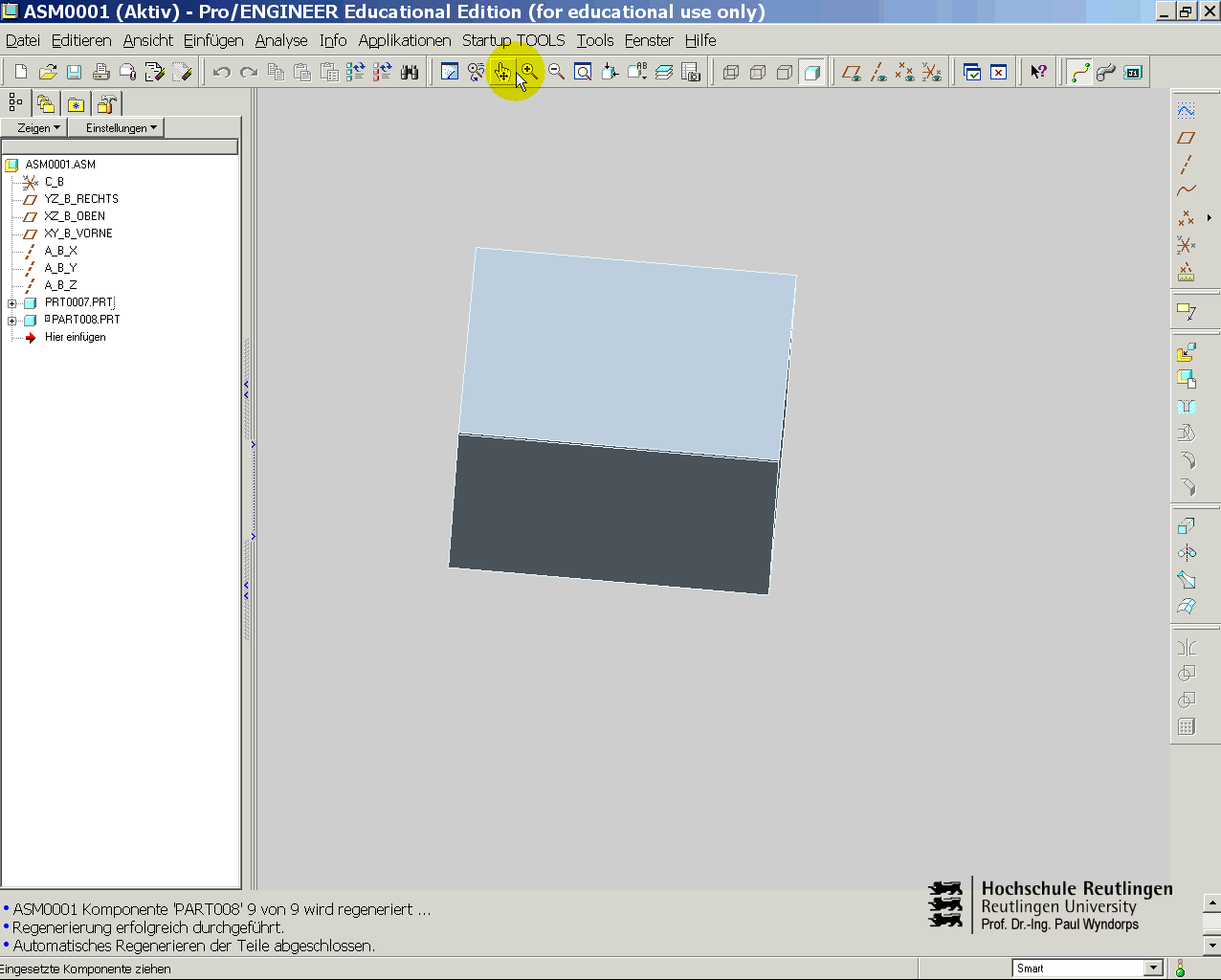This screenshot has height=980, width=1221.
Task: Click the add component to assembly icon
Action: click(1187, 352)
